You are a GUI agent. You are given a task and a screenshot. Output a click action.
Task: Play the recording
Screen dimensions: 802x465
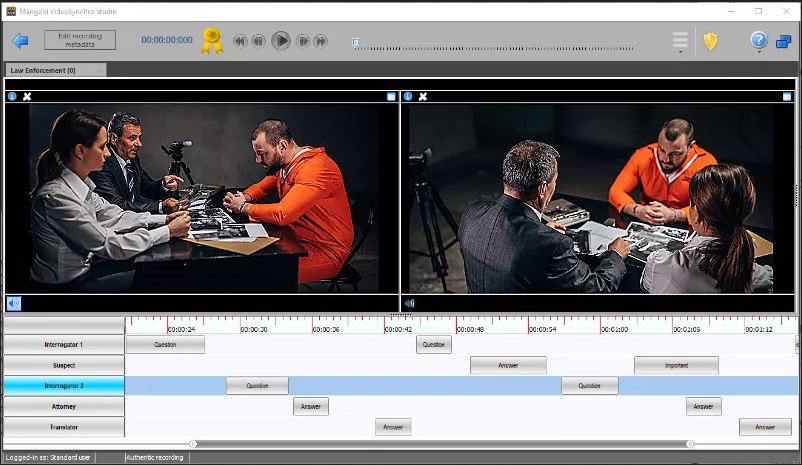281,40
